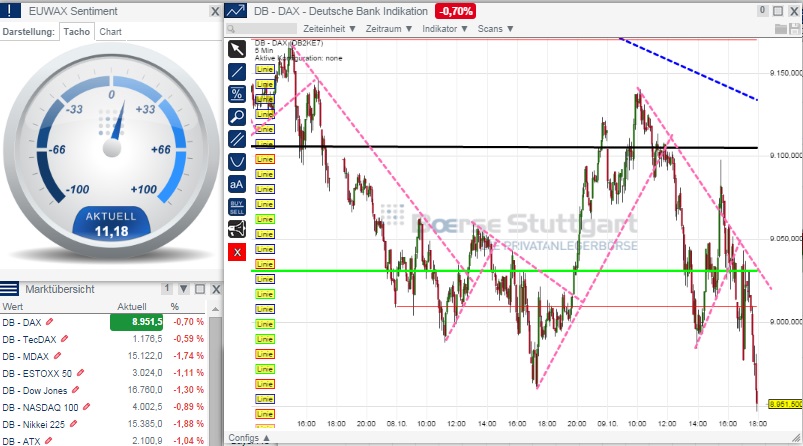Open the Marktübersicht header dropdown arrow
Screen dimensions: 803x446
coord(184,289)
